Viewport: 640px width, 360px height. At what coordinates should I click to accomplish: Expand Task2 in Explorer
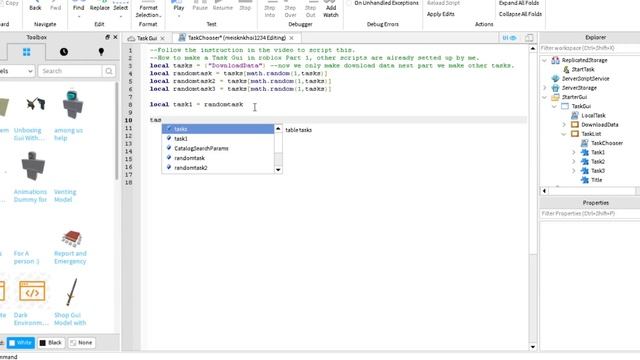574,162
